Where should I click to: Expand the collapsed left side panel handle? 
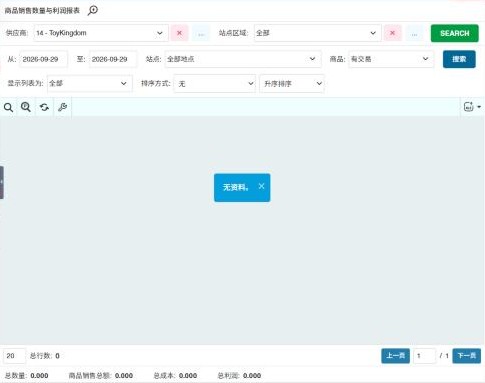pos(2,182)
